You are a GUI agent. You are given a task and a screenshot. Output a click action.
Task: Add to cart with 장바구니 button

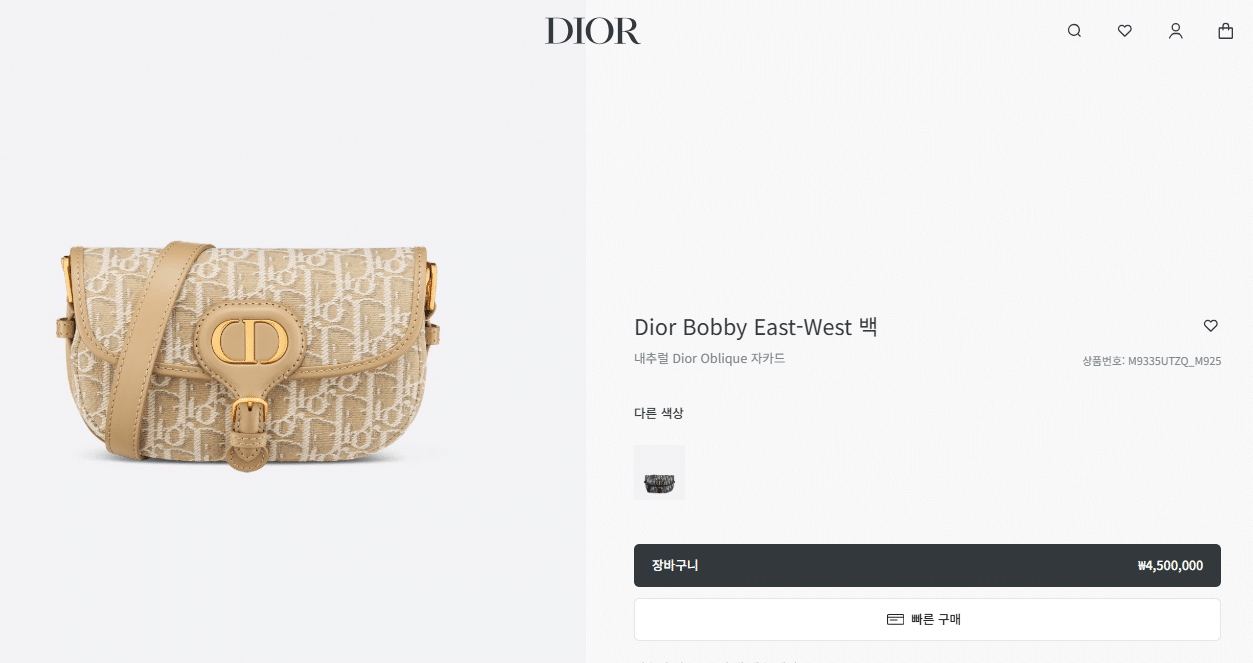[x=927, y=566]
